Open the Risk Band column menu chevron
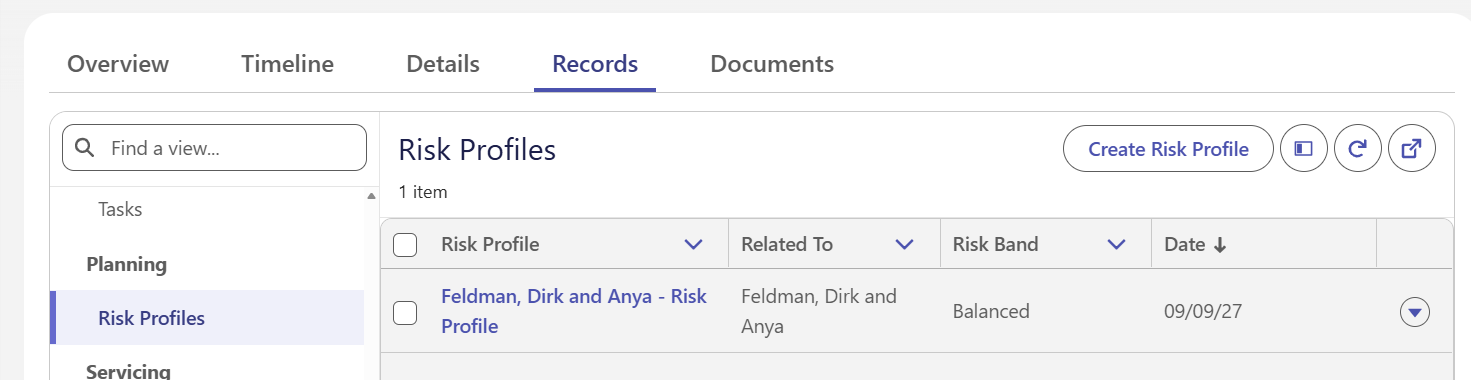 (1117, 245)
